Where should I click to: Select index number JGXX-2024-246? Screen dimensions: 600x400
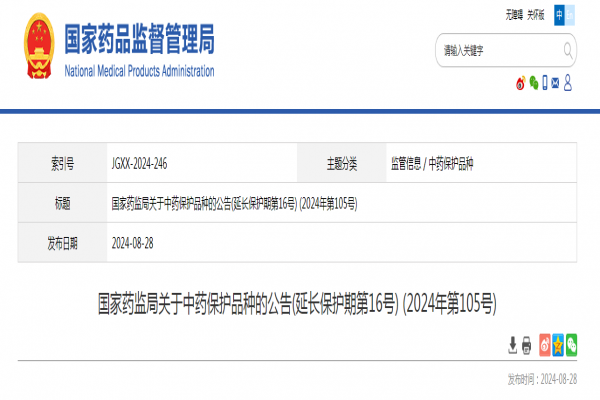pos(139,163)
